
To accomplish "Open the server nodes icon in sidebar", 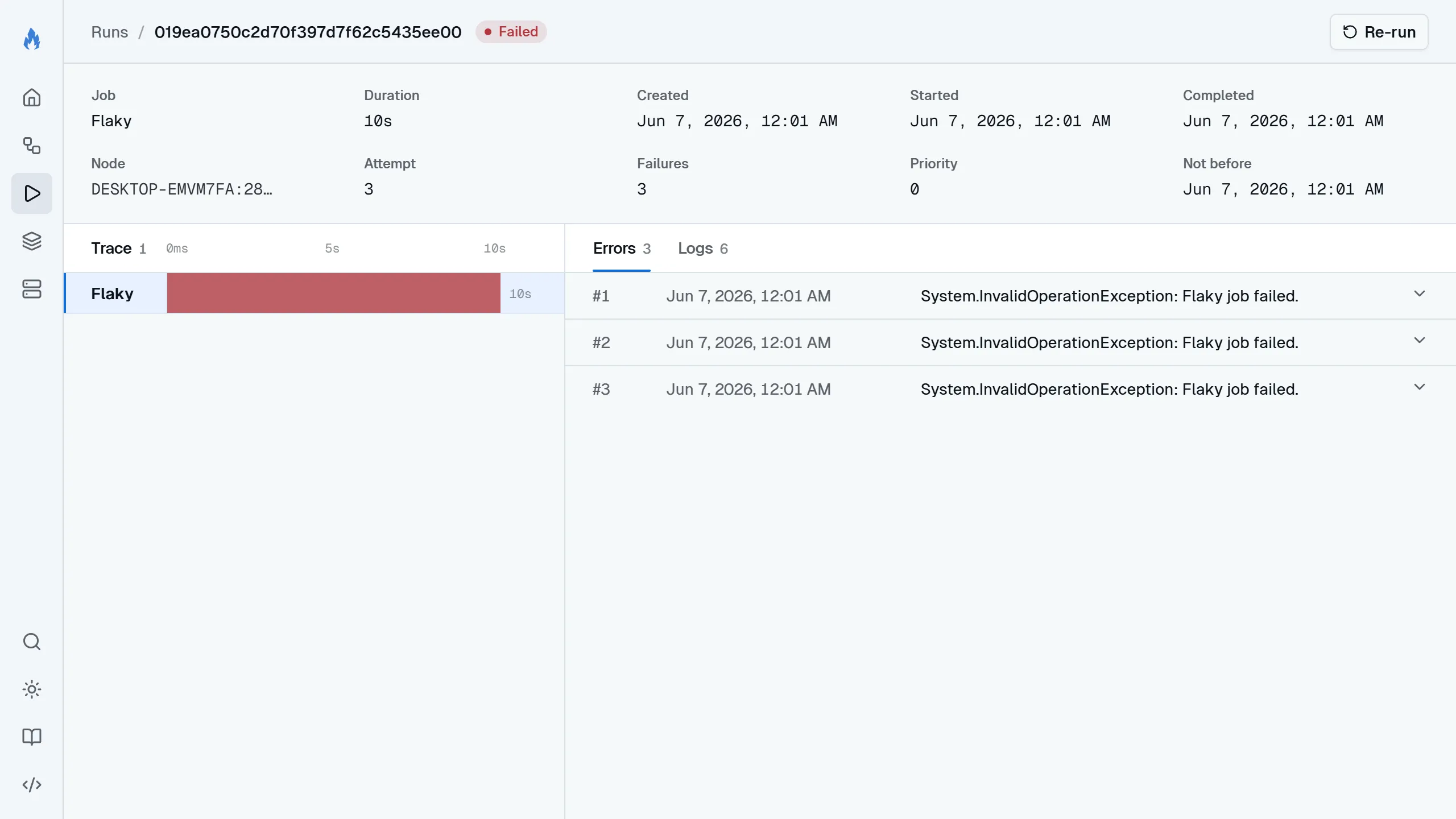I will coord(32,289).
